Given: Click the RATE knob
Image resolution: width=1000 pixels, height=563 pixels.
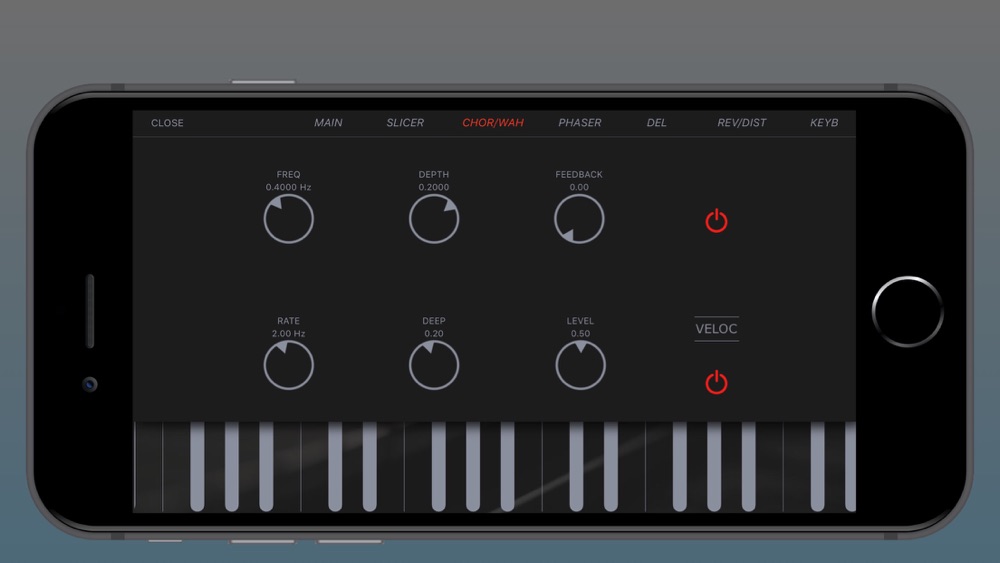Looking at the screenshot, I should pos(289,365).
